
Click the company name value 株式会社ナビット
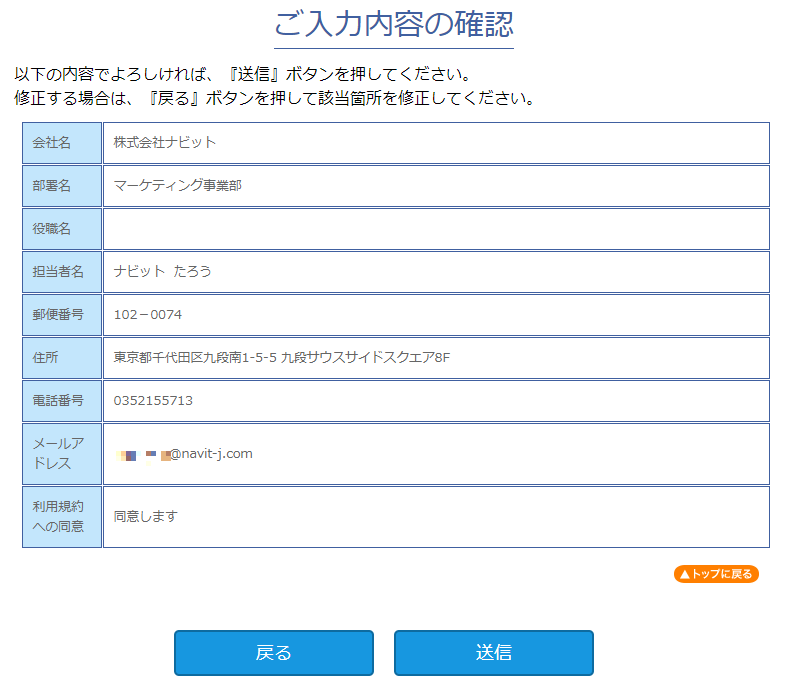click(165, 143)
